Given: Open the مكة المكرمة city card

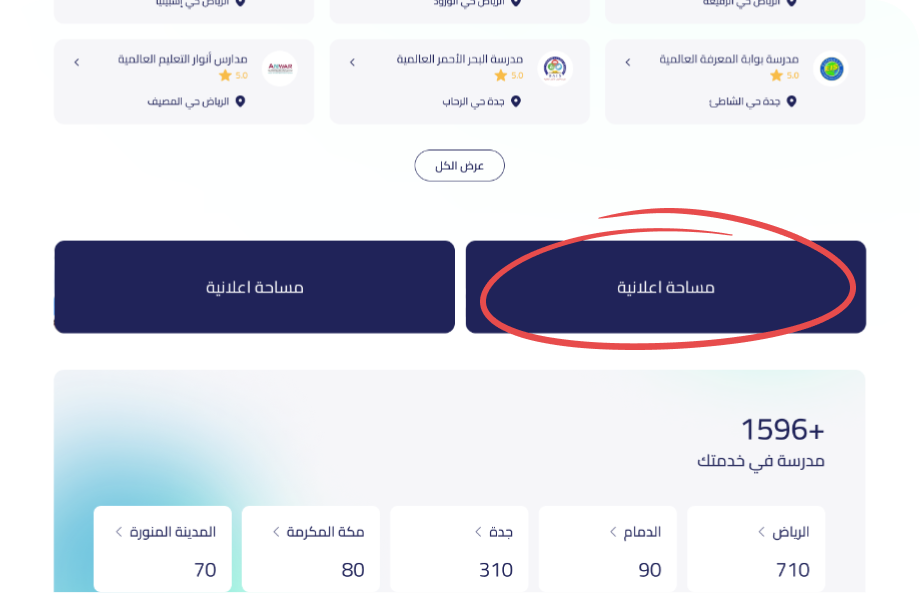Looking at the screenshot, I should point(311,549).
